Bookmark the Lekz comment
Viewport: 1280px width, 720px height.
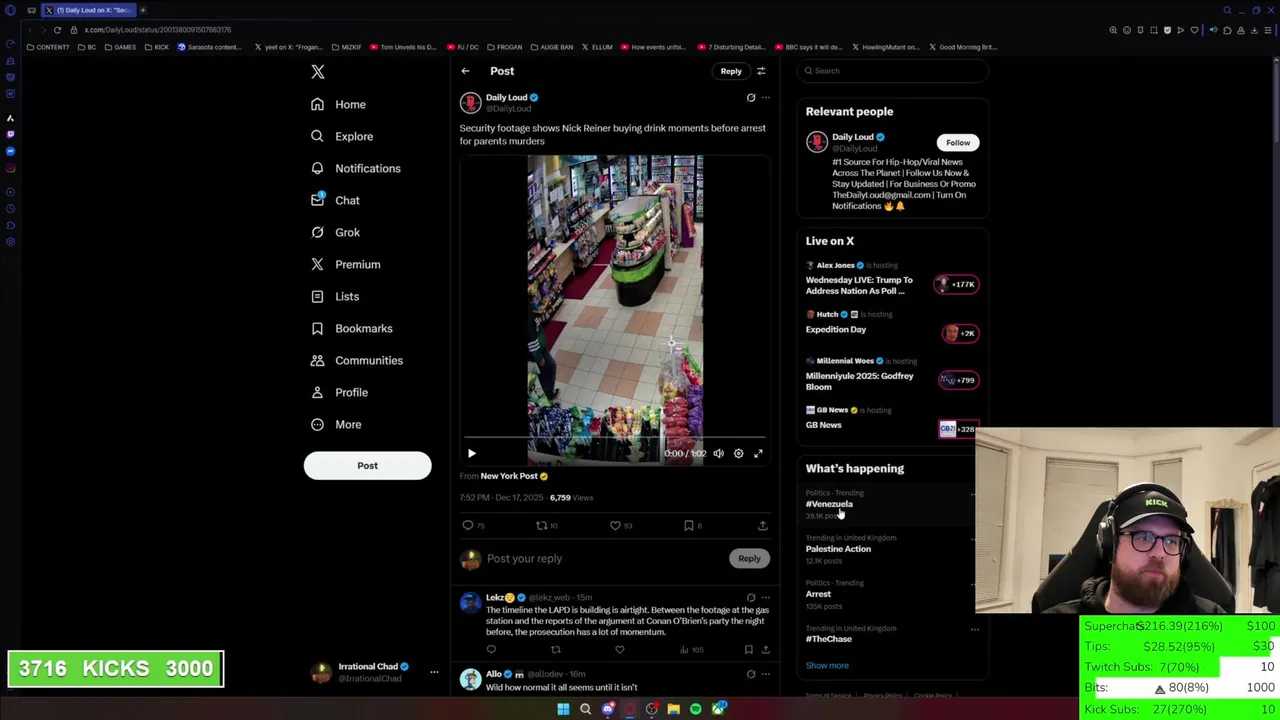[x=748, y=650]
